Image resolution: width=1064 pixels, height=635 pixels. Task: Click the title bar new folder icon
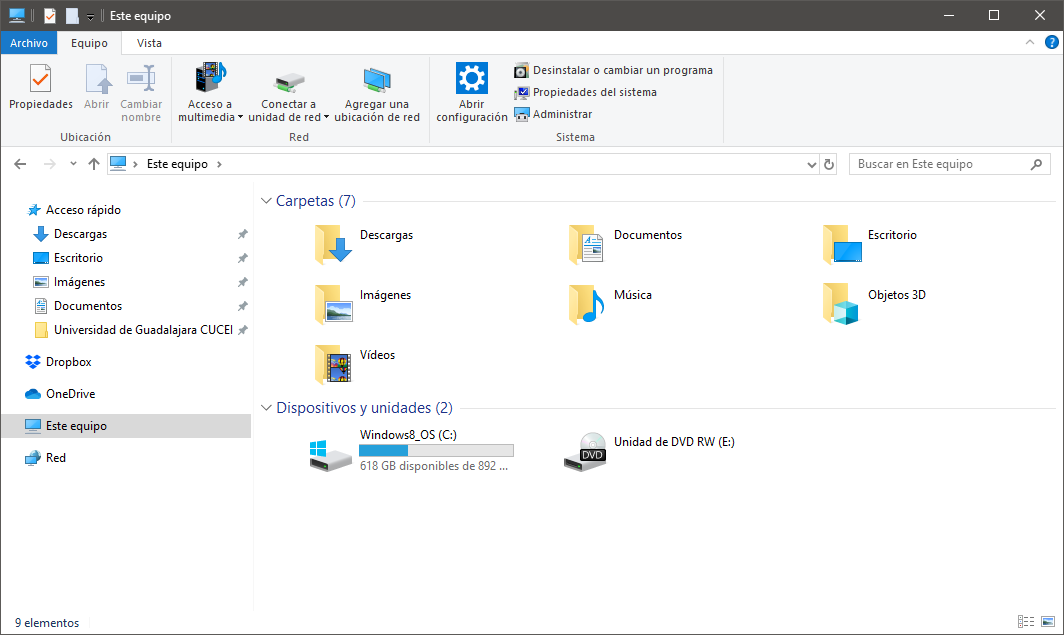pos(72,15)
